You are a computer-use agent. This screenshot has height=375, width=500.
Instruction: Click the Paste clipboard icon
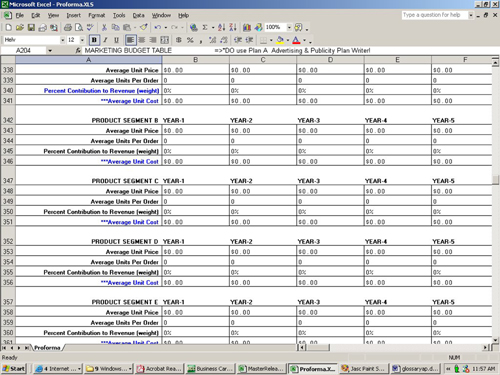coord(127,28)
